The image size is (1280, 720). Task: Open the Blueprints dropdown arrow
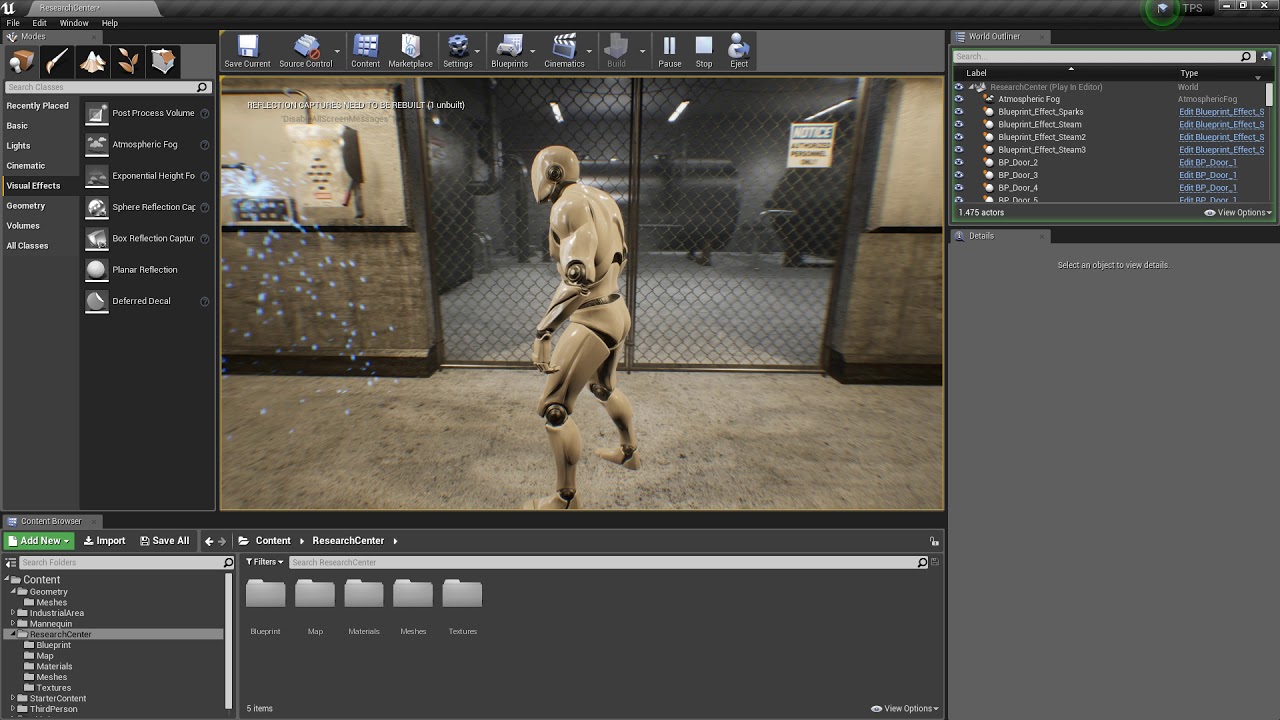(533, 50)
